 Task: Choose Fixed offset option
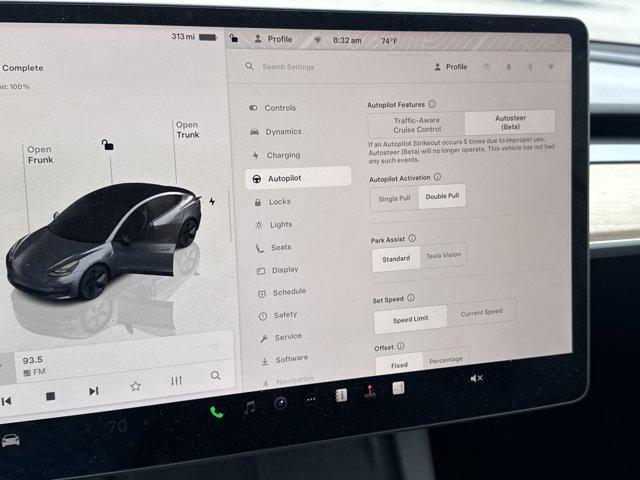click(x=399, y=365)
